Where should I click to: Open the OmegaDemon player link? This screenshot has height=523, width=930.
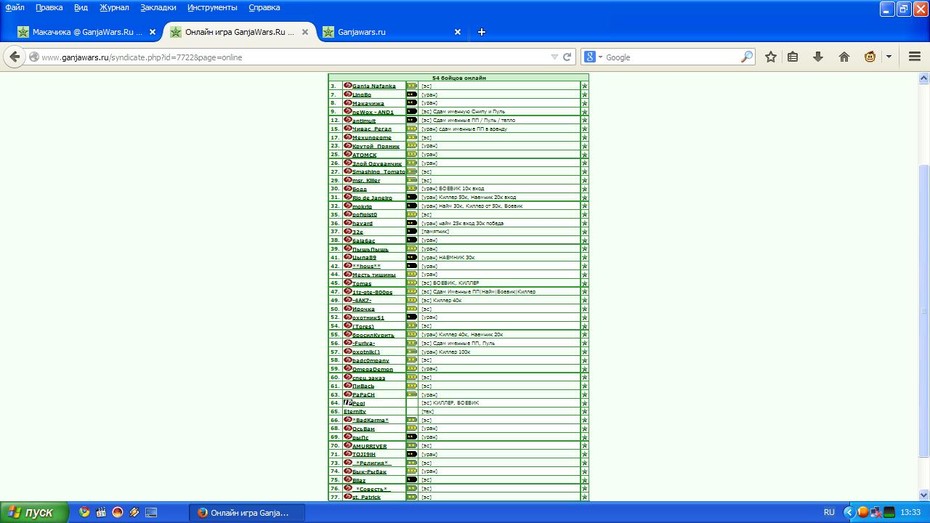pos(372,369)
